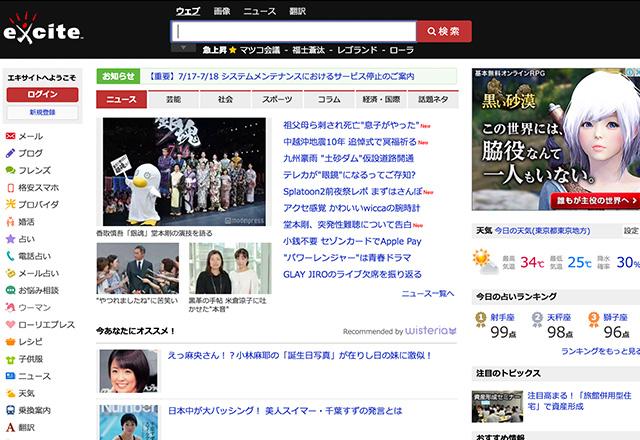The height and width of the screenshot is (440, 640).
Task: Click the bronze rank 3 medal icon
Action: pyautogui.click(x=594, y=319)
